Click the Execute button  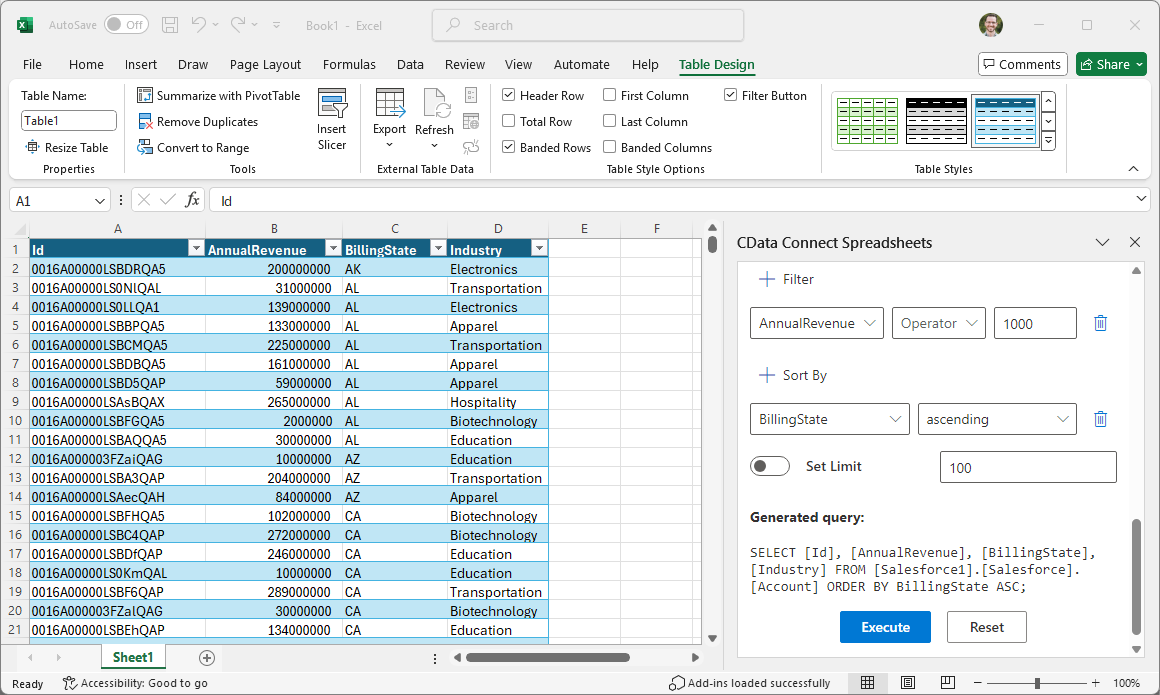885,627
